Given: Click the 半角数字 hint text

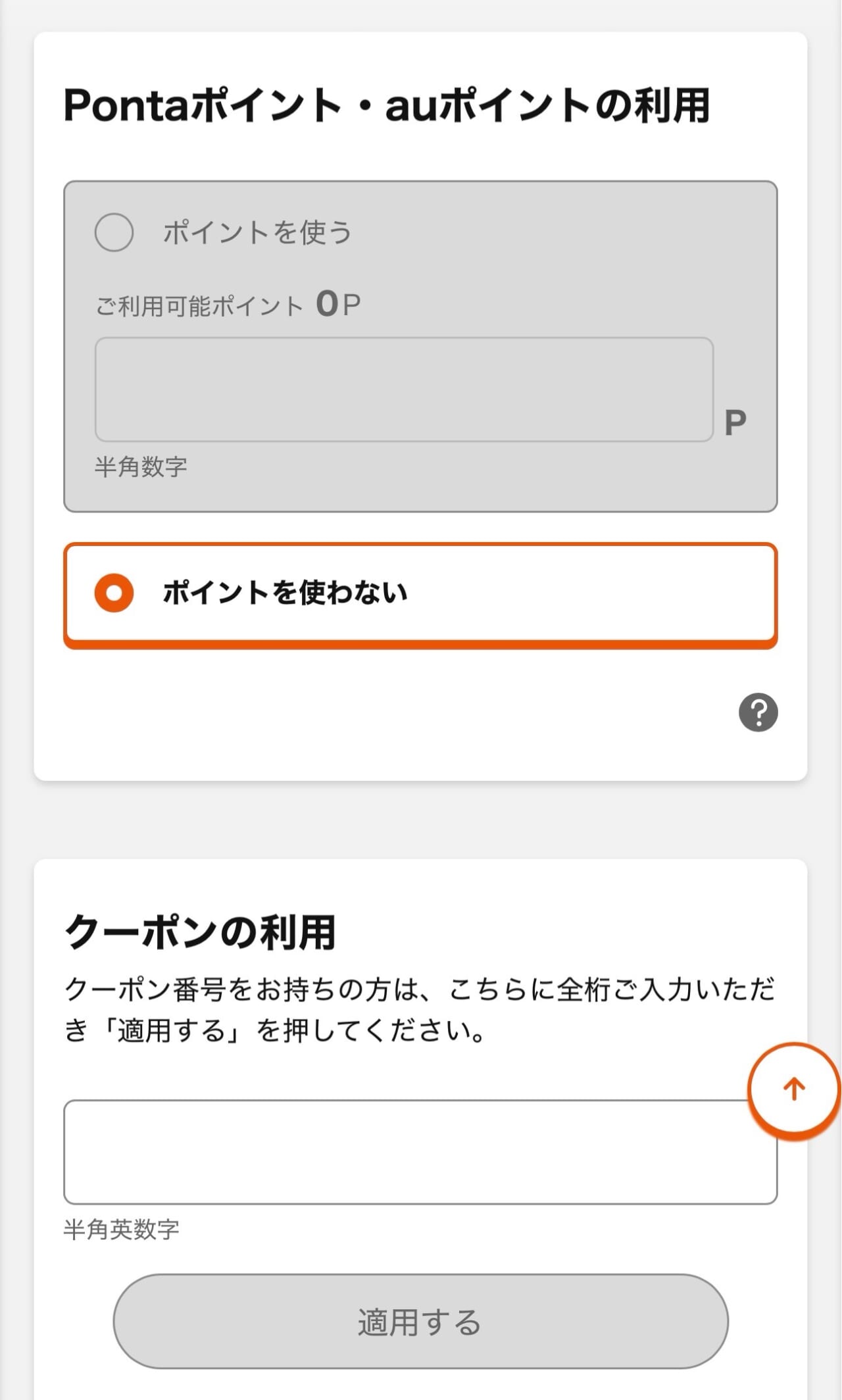Looking at the screenshot, I should pos(141,467).
